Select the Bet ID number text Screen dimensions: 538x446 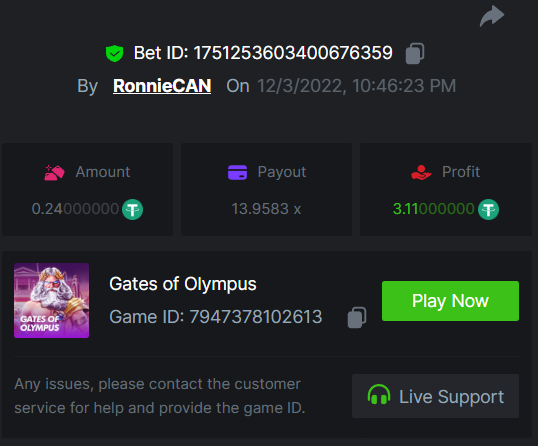(x=293, y=53)
